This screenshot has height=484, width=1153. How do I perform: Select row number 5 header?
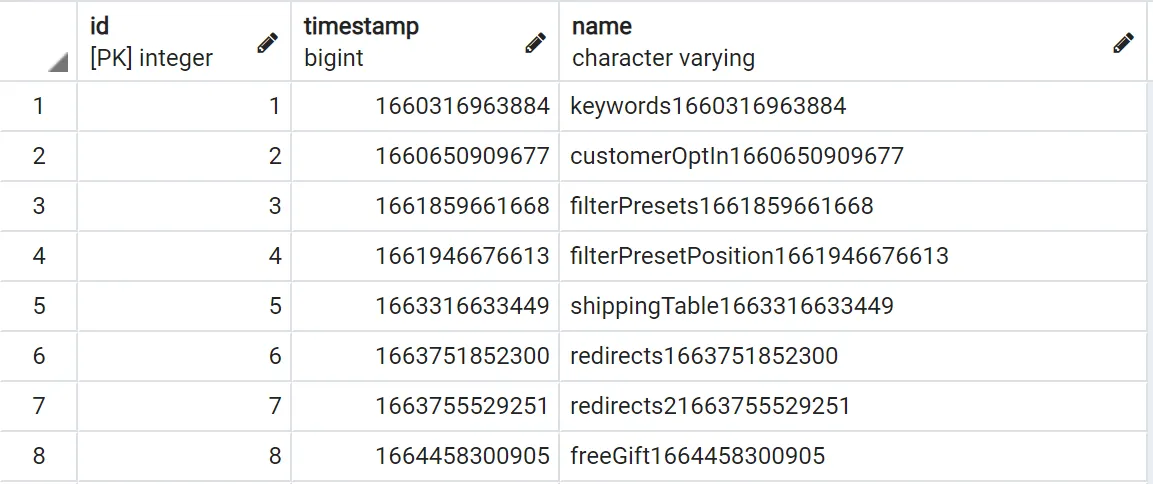[38, 305]
